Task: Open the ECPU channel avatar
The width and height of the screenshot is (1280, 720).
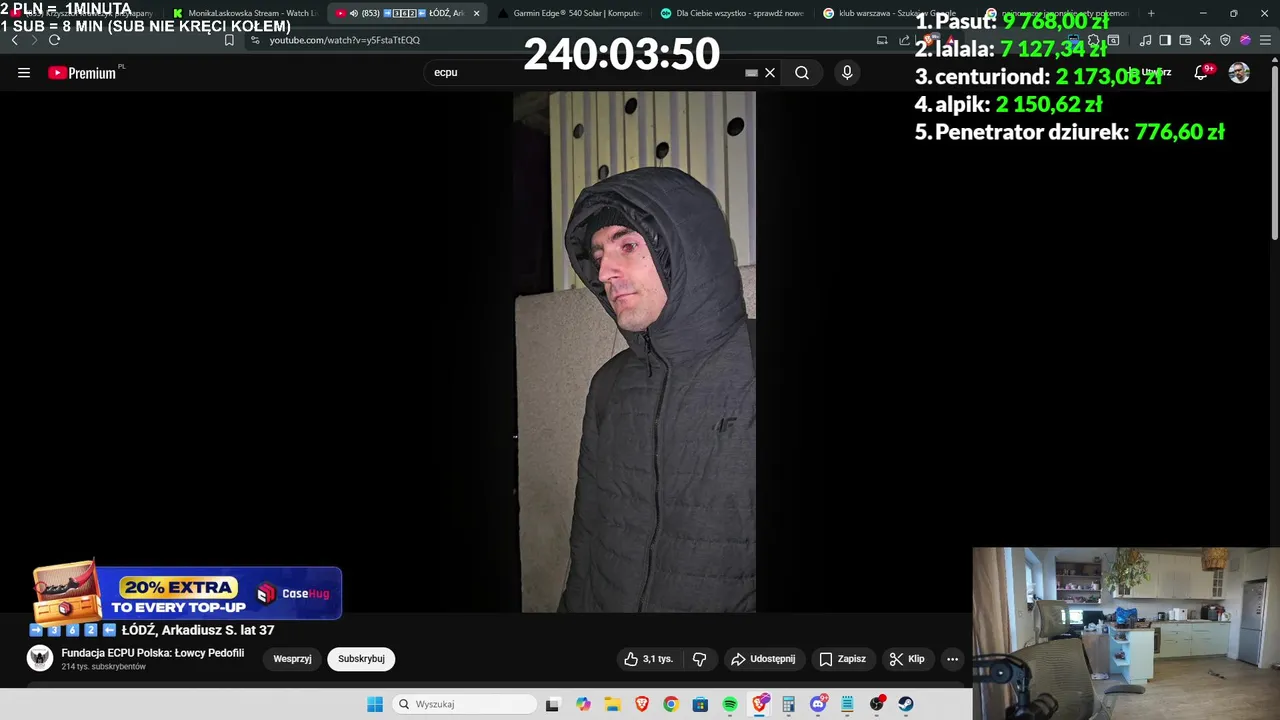Action: [40, 658]
